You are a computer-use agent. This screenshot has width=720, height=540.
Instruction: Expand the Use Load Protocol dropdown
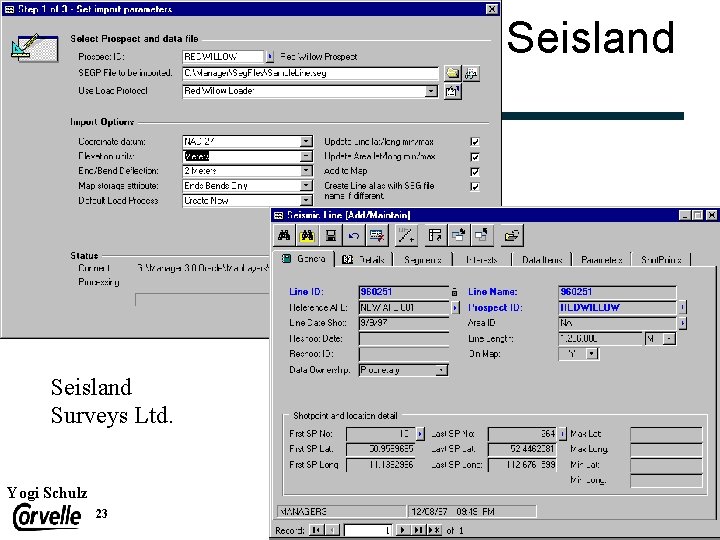point(431,91)
